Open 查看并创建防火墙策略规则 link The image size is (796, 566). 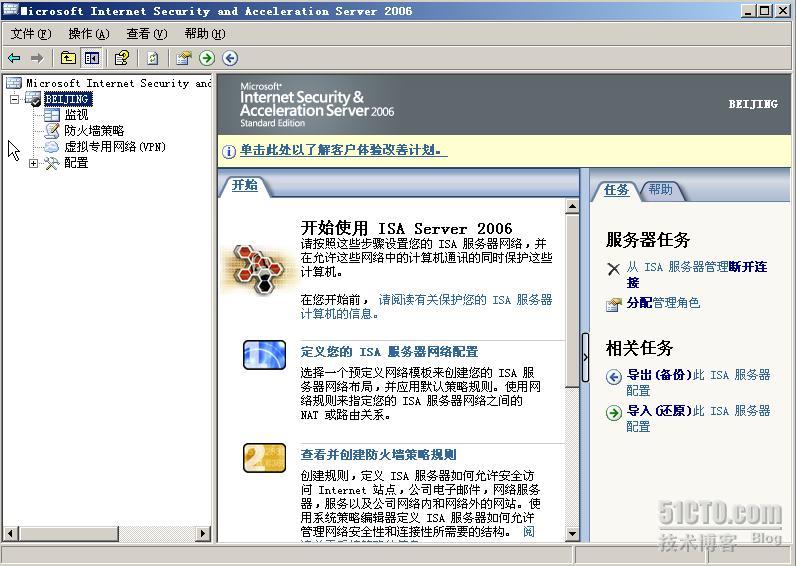(378, 455)
